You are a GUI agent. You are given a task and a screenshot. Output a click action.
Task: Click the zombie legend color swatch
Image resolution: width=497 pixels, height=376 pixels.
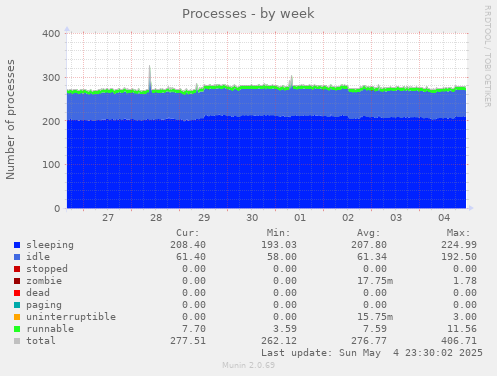(17, 281)
